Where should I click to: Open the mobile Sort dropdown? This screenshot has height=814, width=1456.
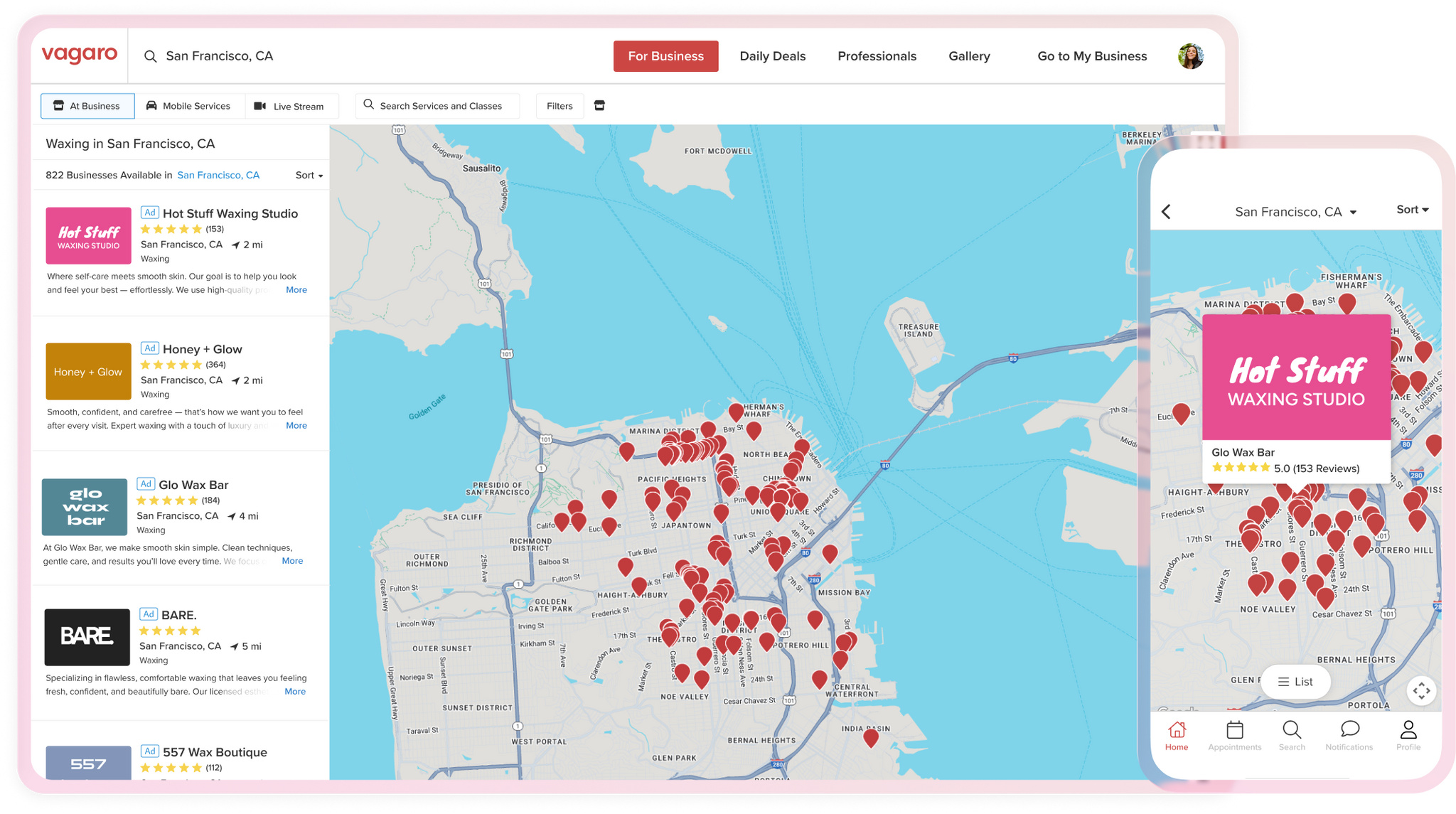pos(1413,210)
